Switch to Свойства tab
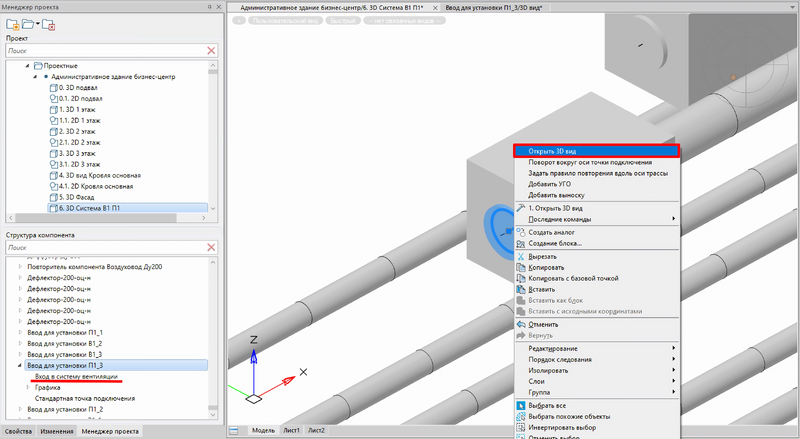Screen dimensions: 800x439 tap(18, 431)
